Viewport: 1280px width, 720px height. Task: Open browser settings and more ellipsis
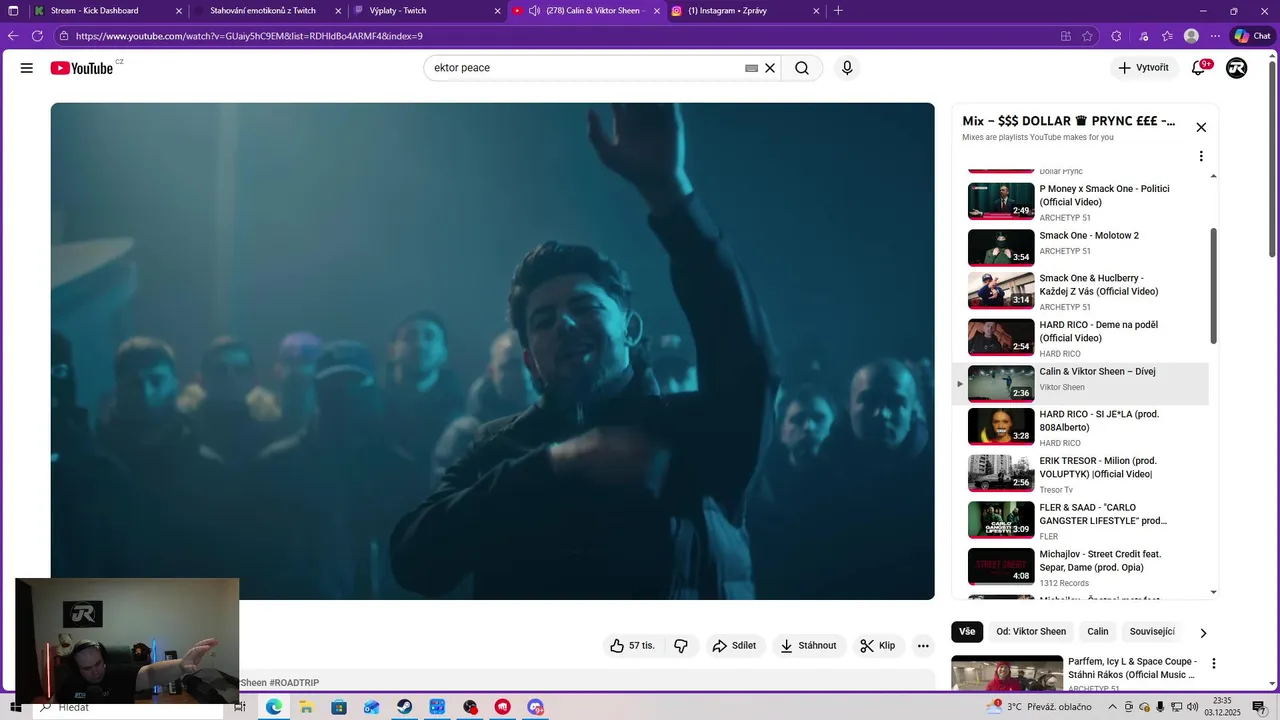click(x=1215, y=36)
